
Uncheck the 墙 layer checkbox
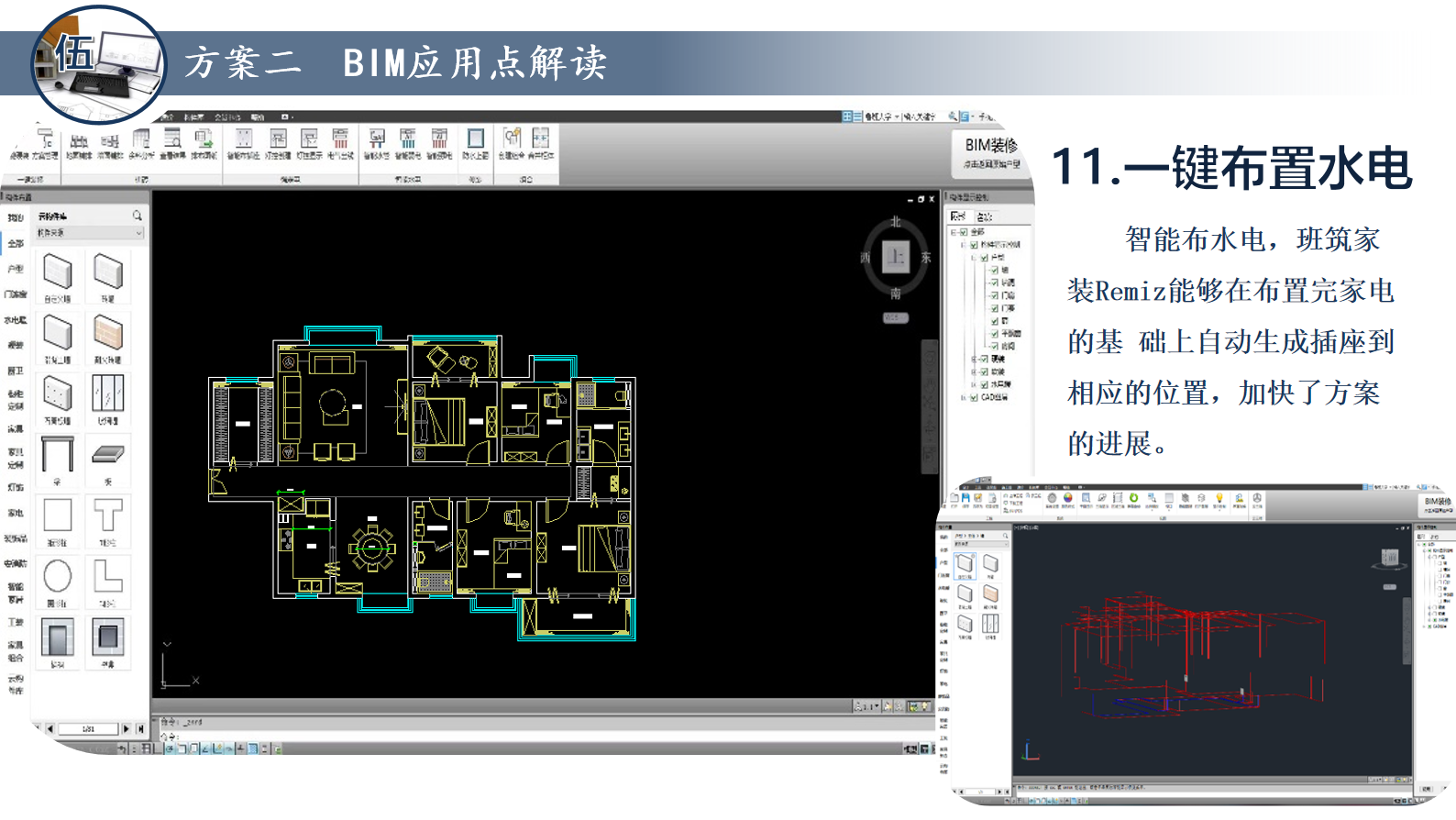pyautogui.click(x=995, y=271)
